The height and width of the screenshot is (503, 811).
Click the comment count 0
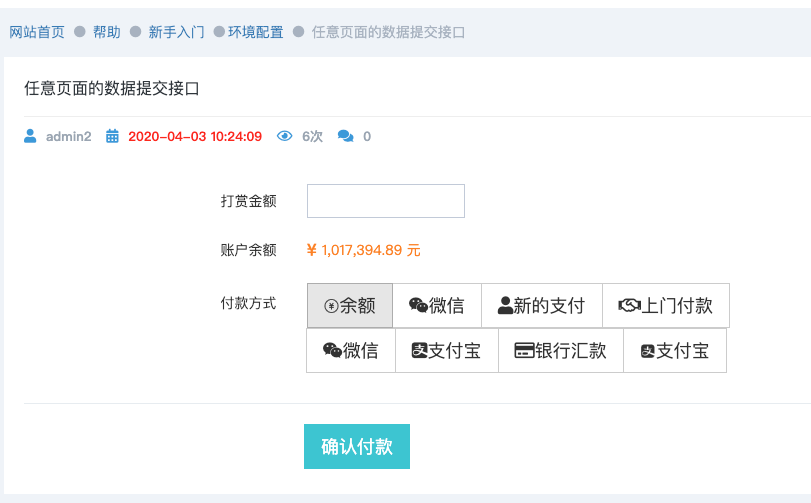pyautogui.click(x=367, y=136)
